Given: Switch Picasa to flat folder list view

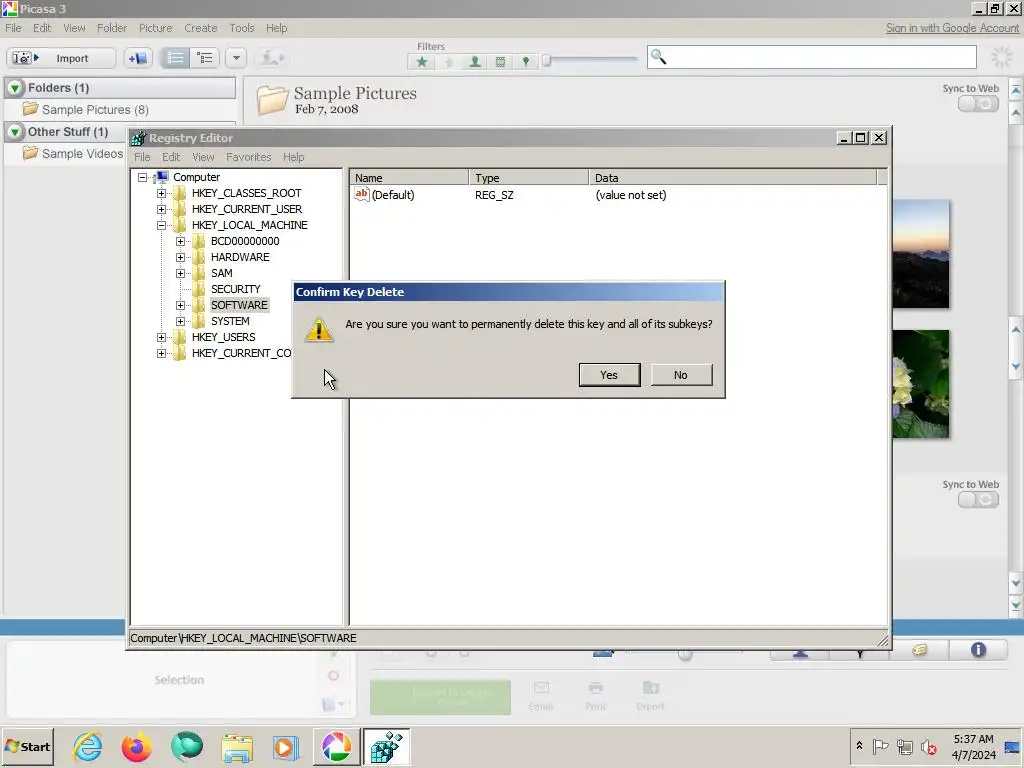Looking at the screenshot, I should (175, 58).
